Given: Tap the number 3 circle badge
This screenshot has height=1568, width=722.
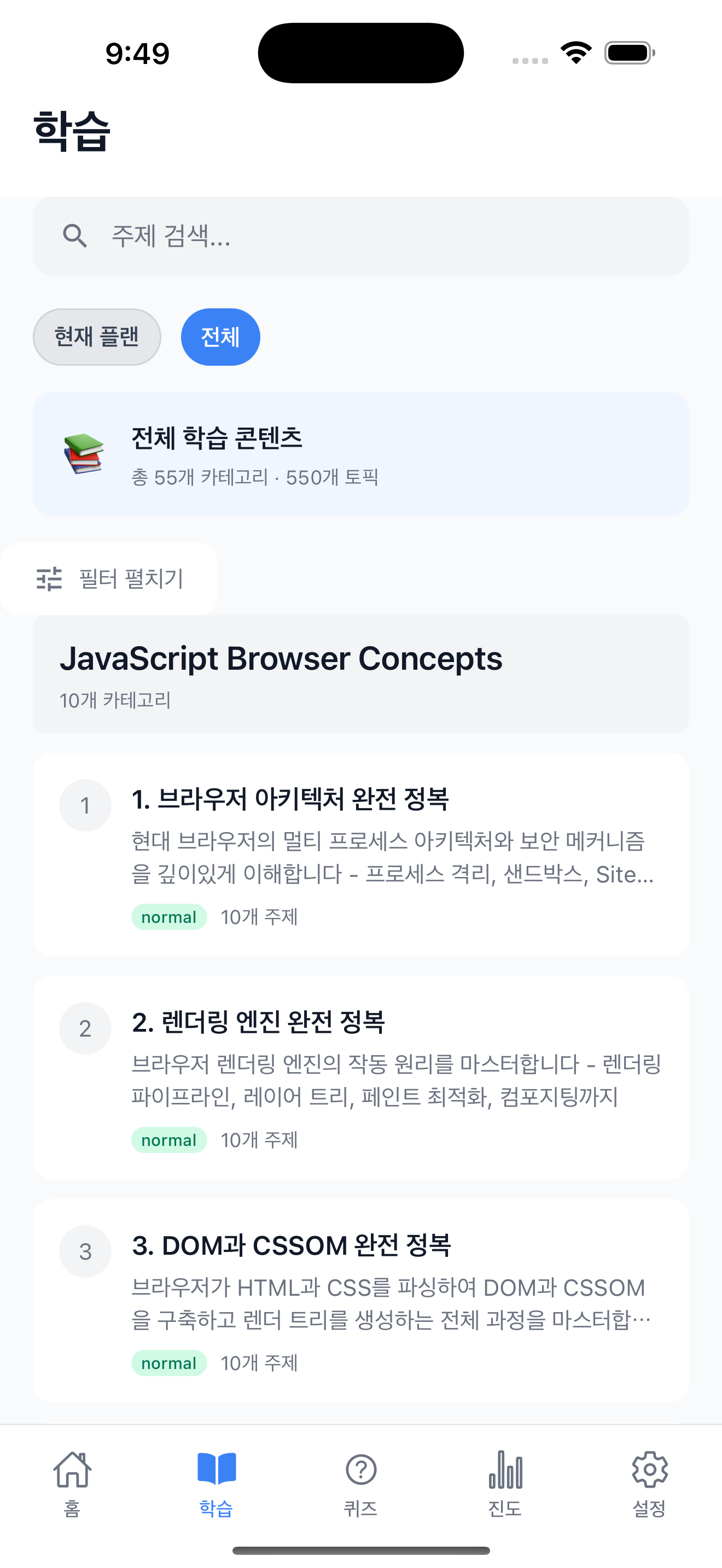Looking at the screenshot, I should tap(85, 1251).
